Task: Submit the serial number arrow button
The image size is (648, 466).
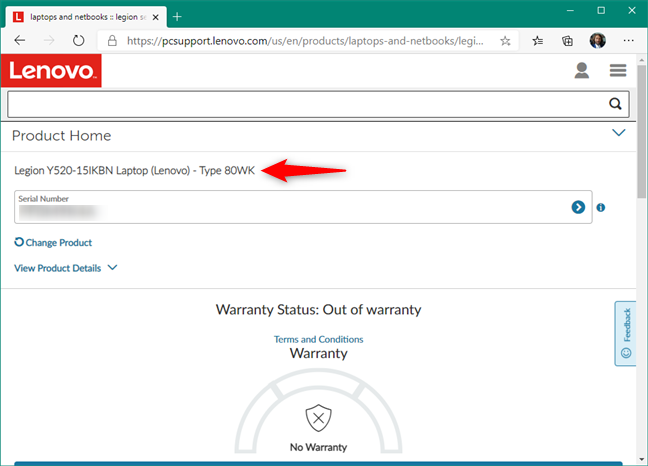Action: (x=578, y=207)
